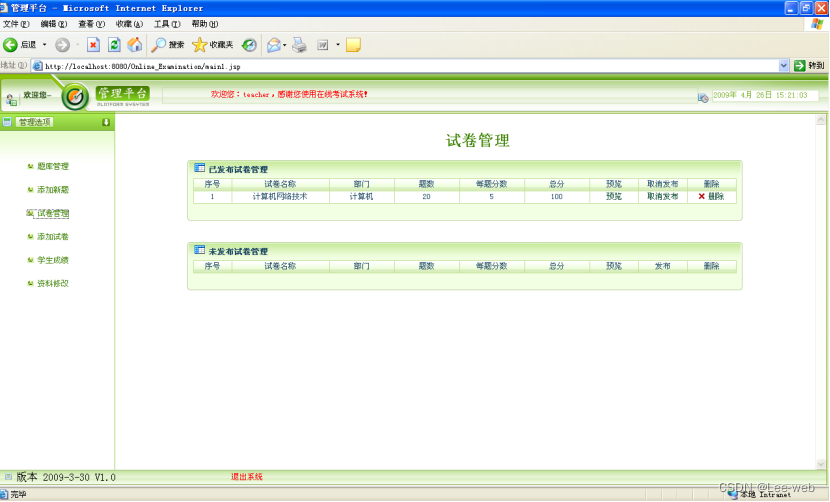
Task: Open the Favorites star toolbar button
Action: pos(213,45)
